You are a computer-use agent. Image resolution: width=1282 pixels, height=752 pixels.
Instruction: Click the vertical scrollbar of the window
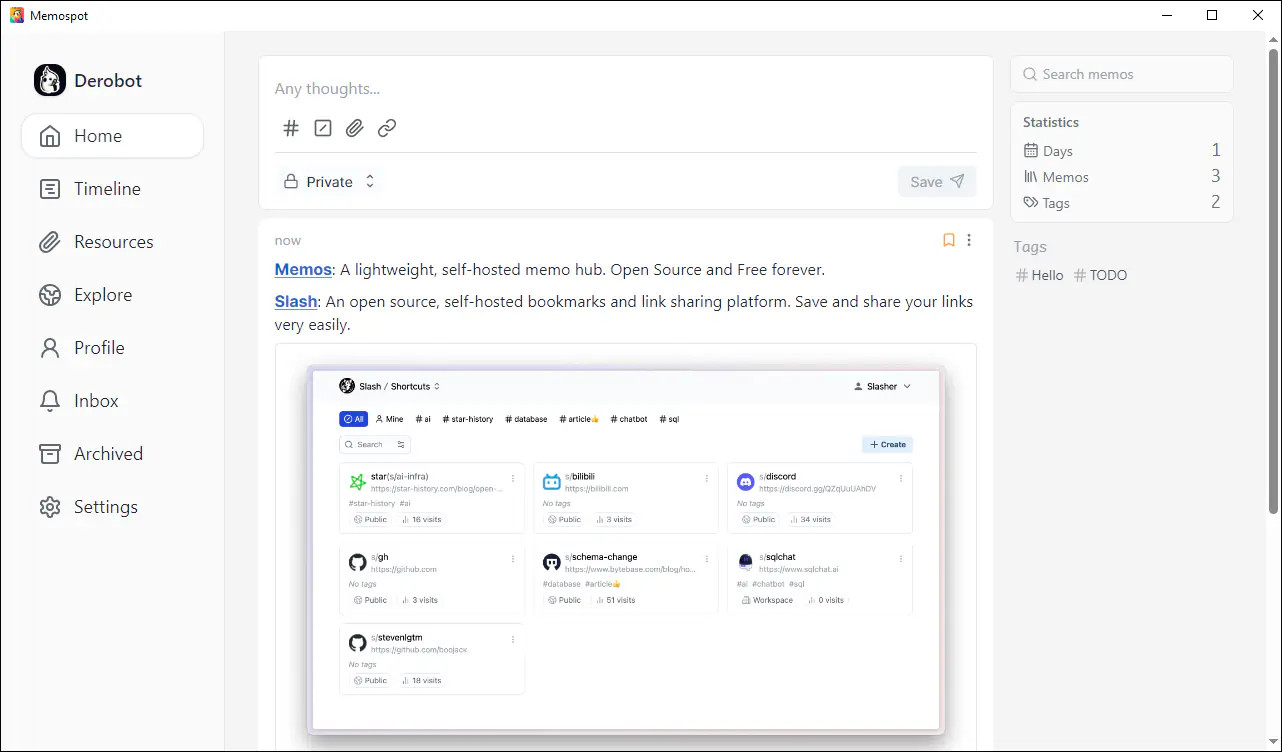point(1273,280)
